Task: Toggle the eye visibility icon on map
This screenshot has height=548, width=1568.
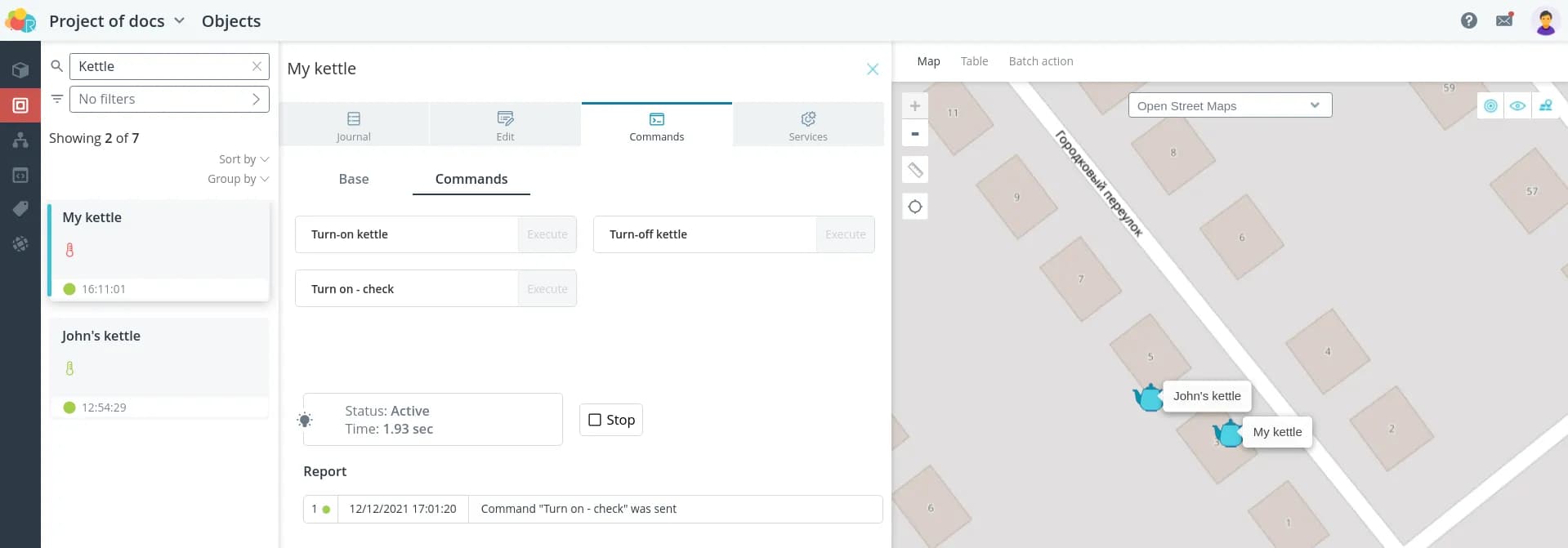Action: 1517,106
